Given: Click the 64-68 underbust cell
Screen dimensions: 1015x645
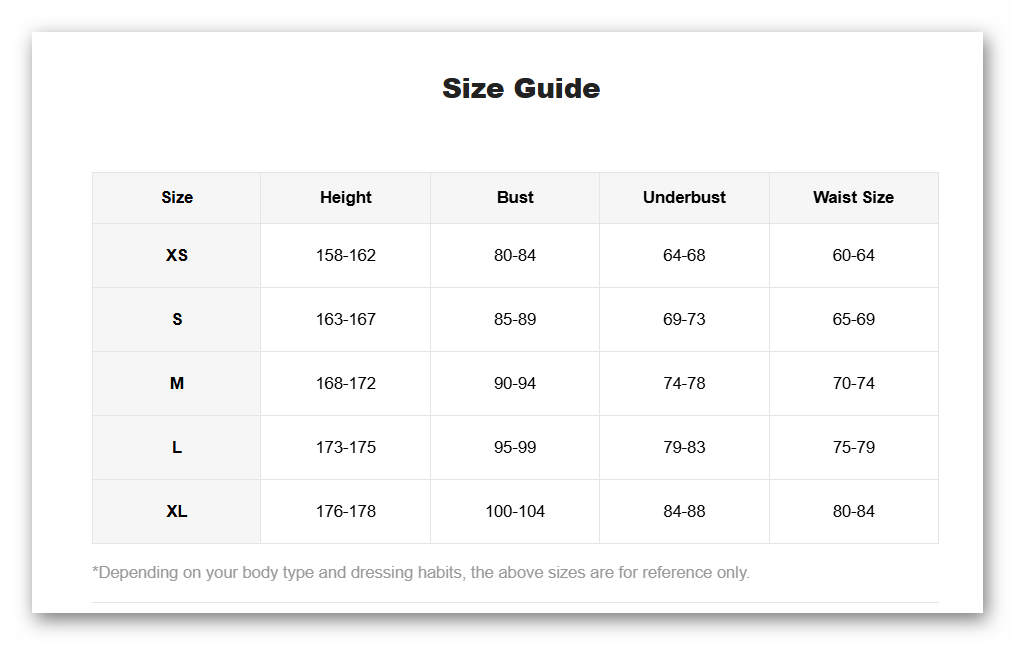Looking at the screenshot, I should click(684, 255).
